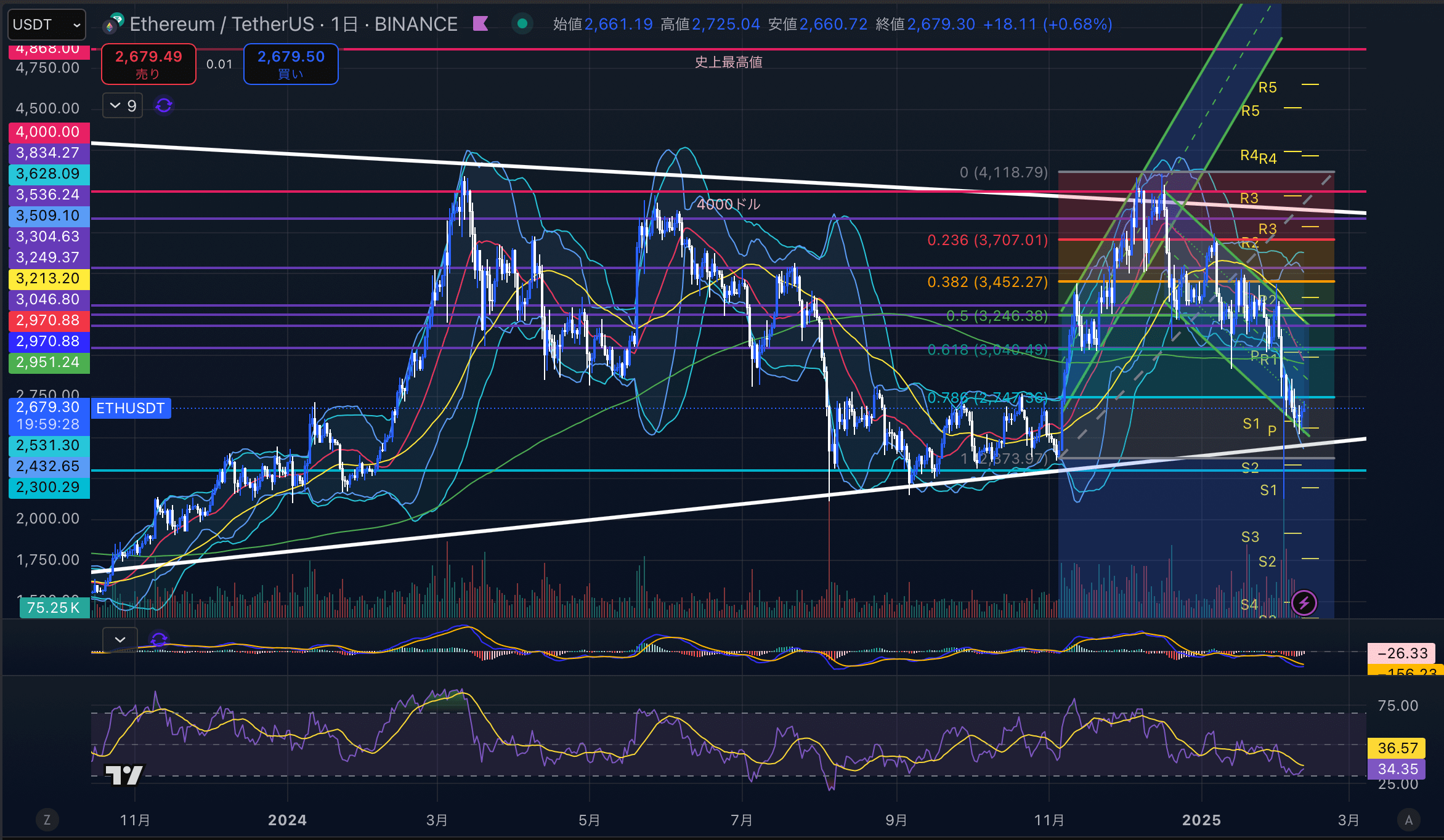Click the S3 pivot support label
The height and width of the screenshot is (840, 1444).
(x=1250, y=537)
